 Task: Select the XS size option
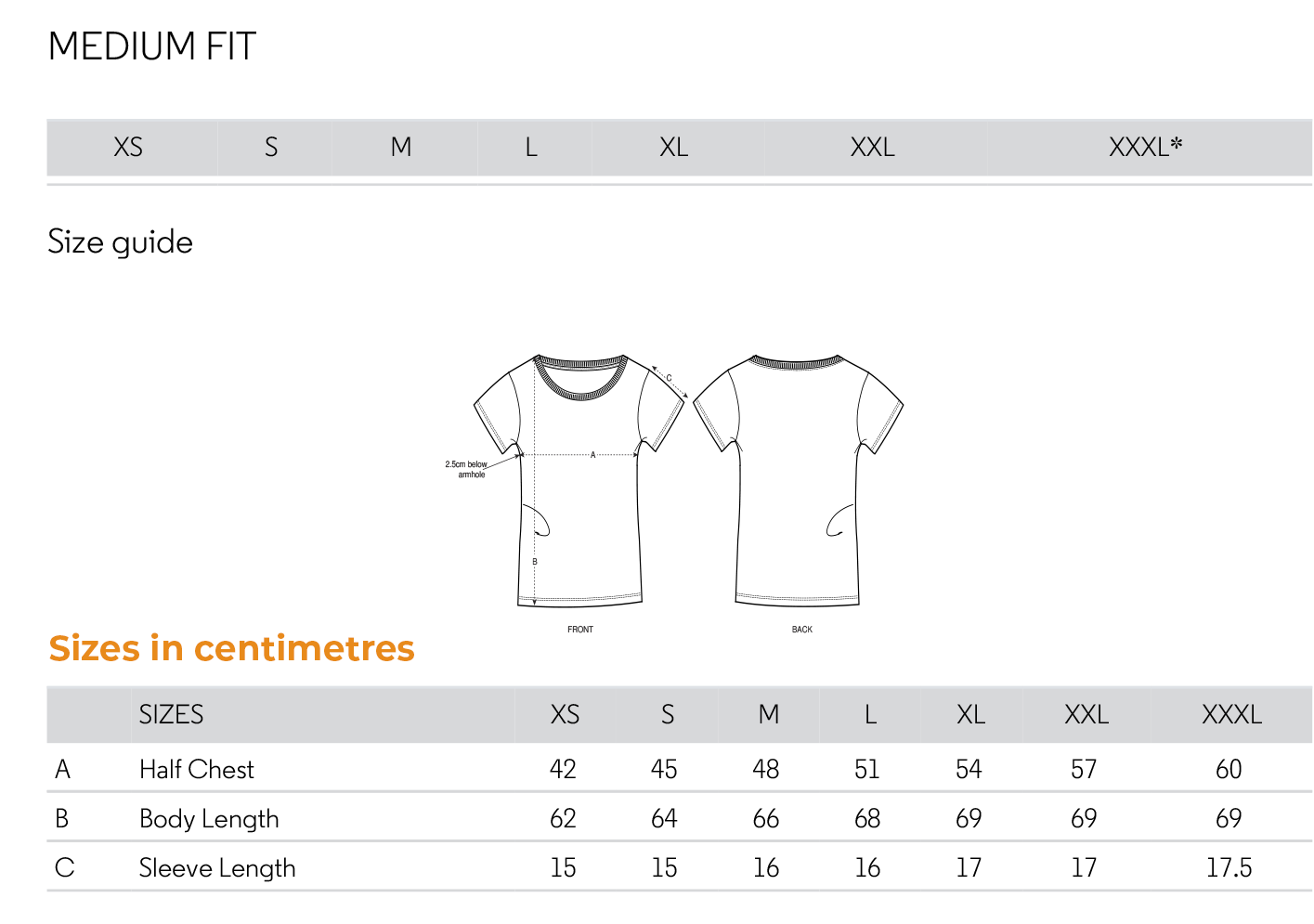128,148
